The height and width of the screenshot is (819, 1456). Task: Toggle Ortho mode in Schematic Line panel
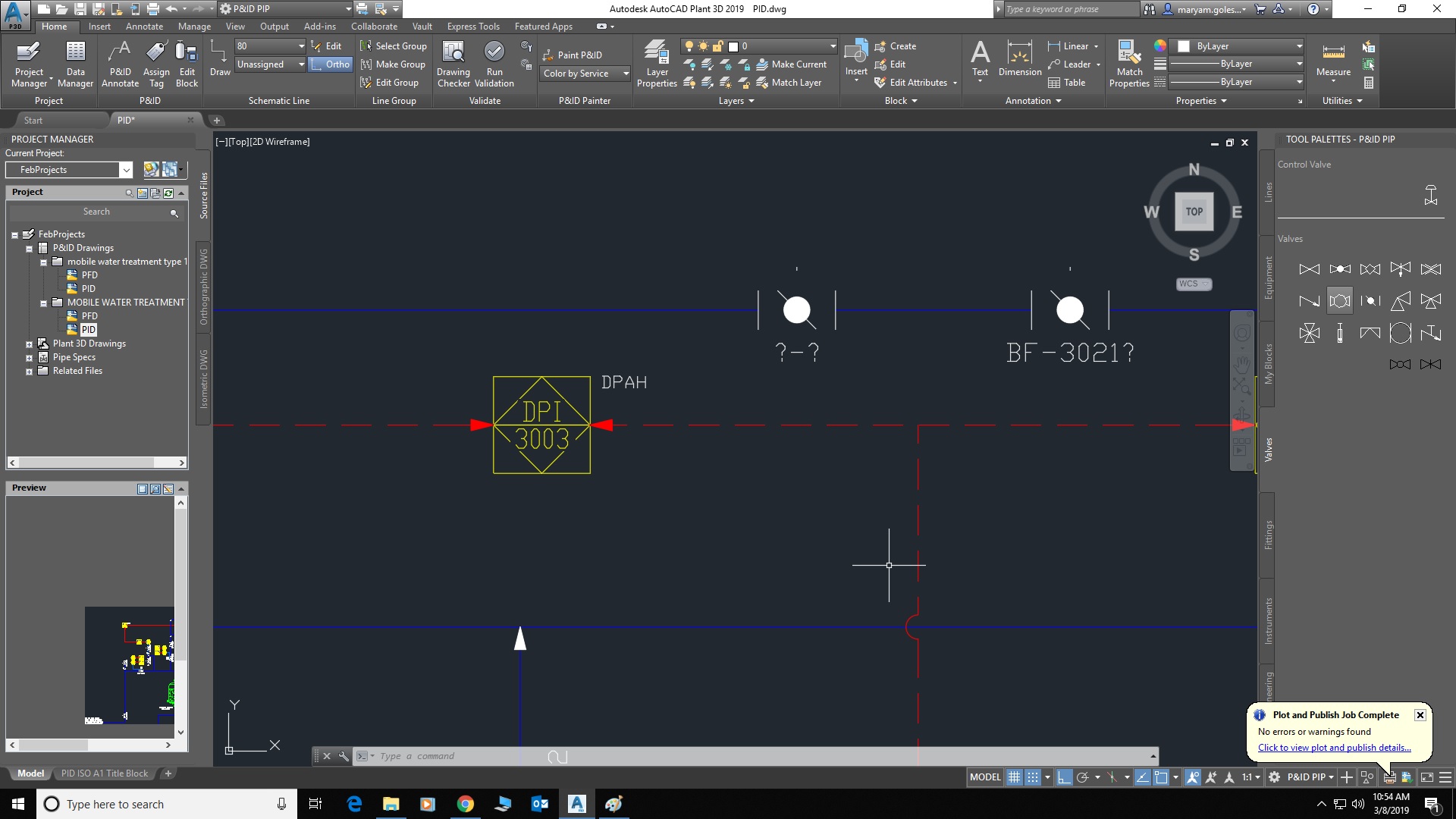331,64
